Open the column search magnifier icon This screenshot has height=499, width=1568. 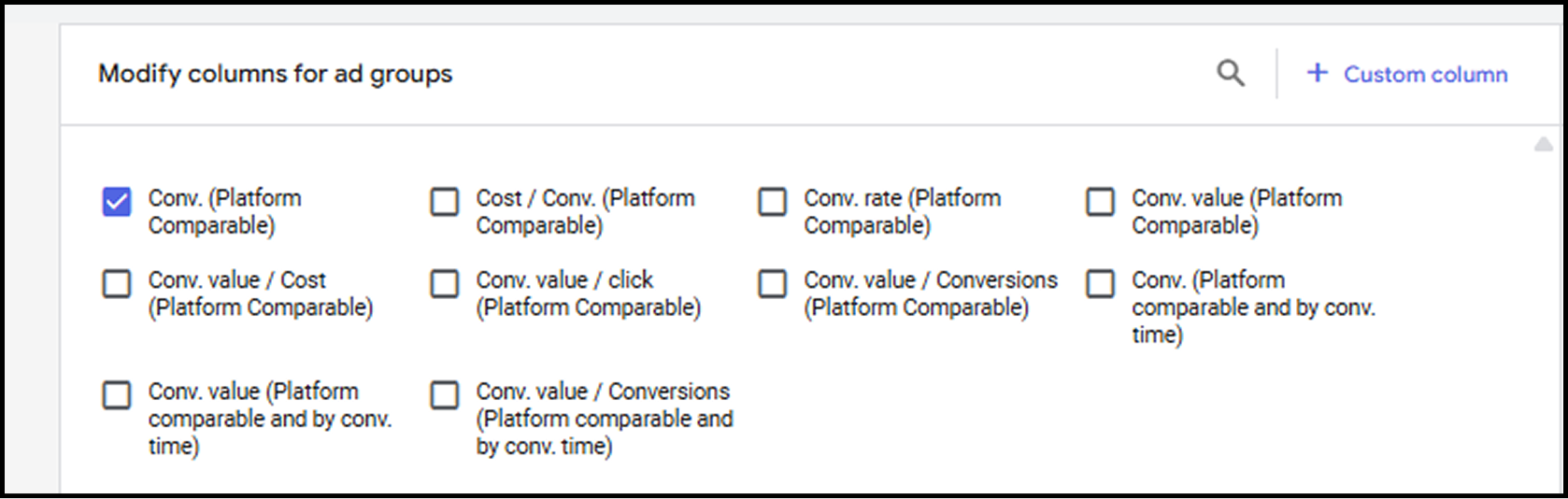click(1231, 73)
